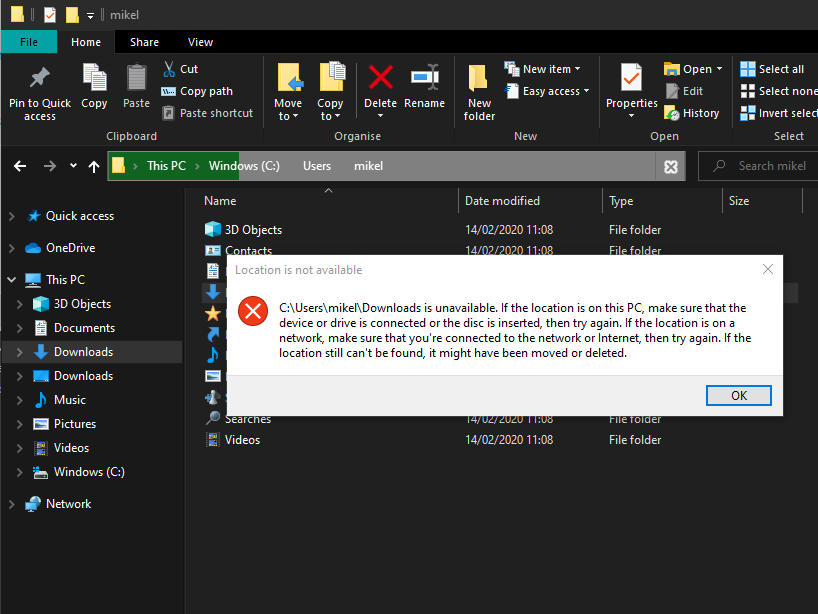Go back with the back arrow

[x=20, y=166]
